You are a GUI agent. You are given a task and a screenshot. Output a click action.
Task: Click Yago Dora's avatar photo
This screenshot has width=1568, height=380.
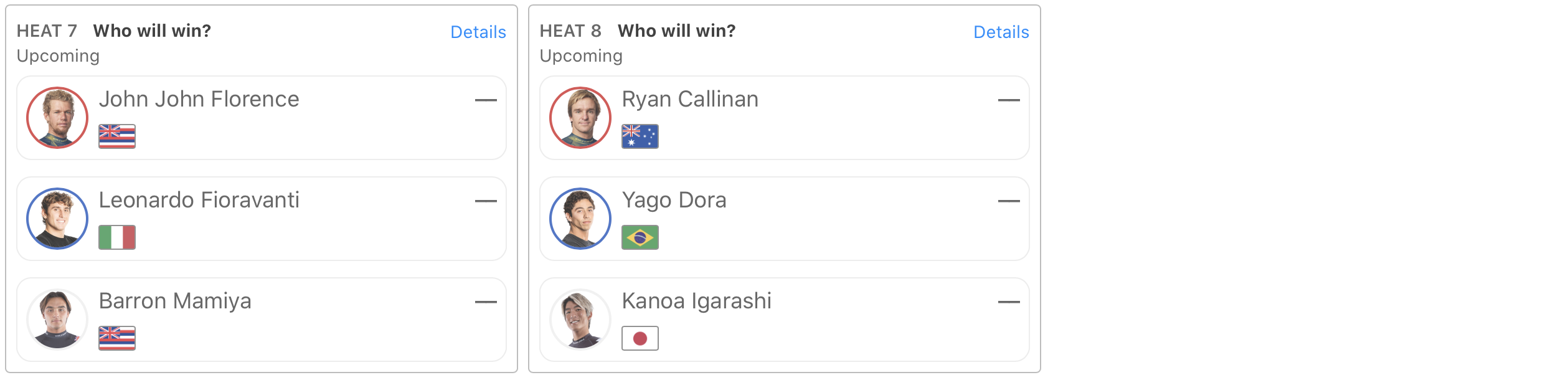coord(580,219)
